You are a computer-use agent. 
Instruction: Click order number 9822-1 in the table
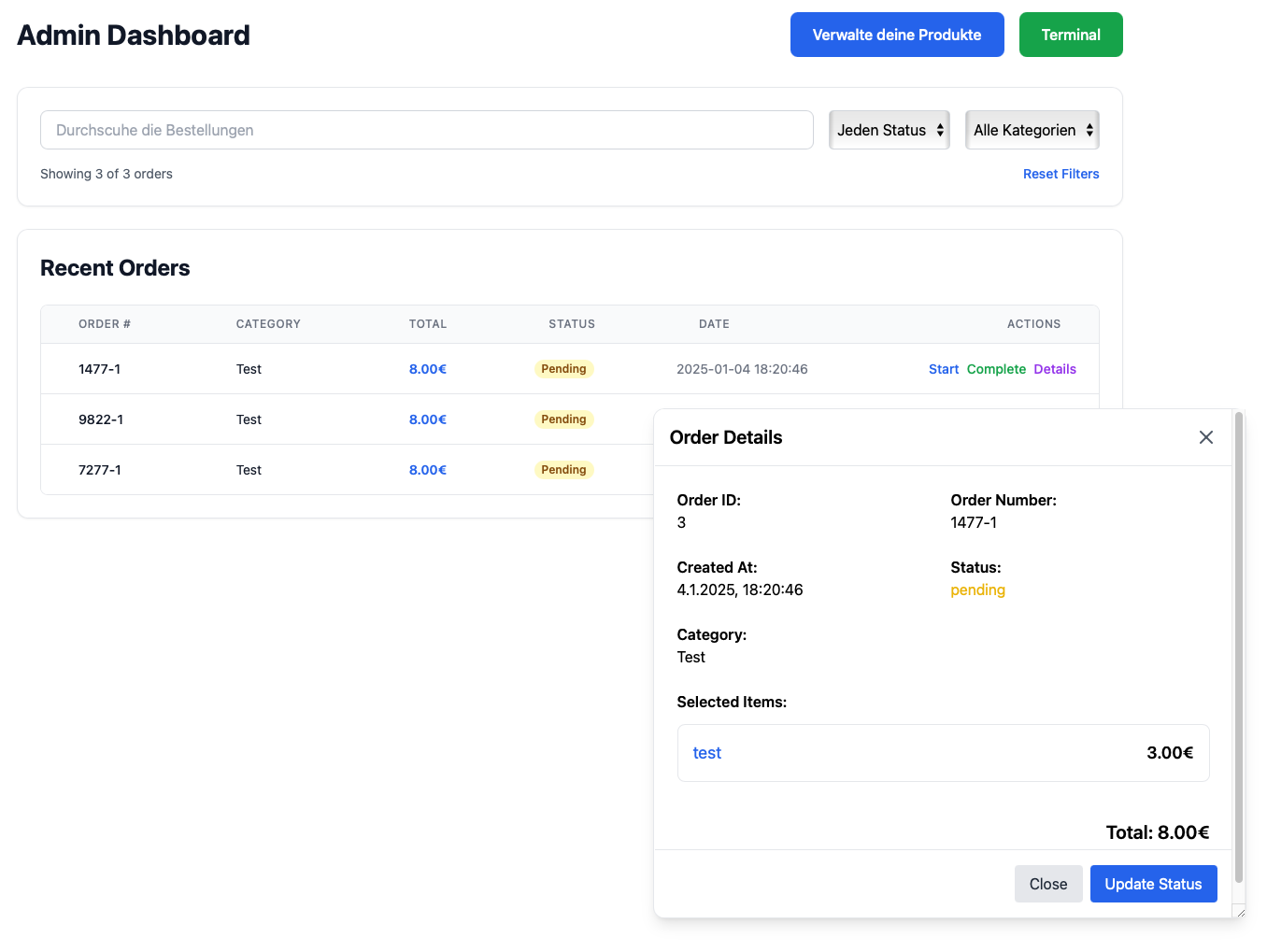click(x=101, y=419)
